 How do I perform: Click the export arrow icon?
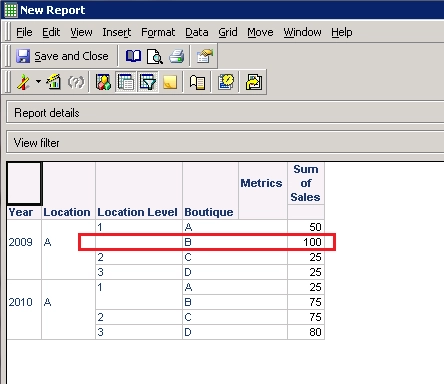click(x=254, y=82)
